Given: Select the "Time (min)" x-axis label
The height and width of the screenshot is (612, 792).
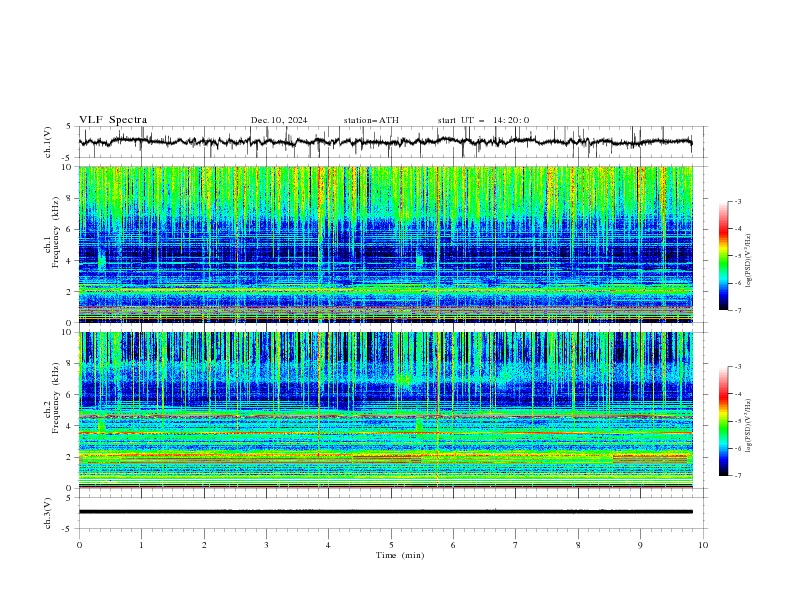Looking at the screenshot, I should pos(400,555).
